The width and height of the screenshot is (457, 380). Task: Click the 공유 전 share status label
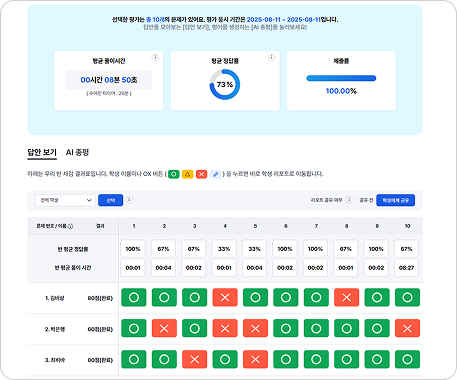point(366,200)
